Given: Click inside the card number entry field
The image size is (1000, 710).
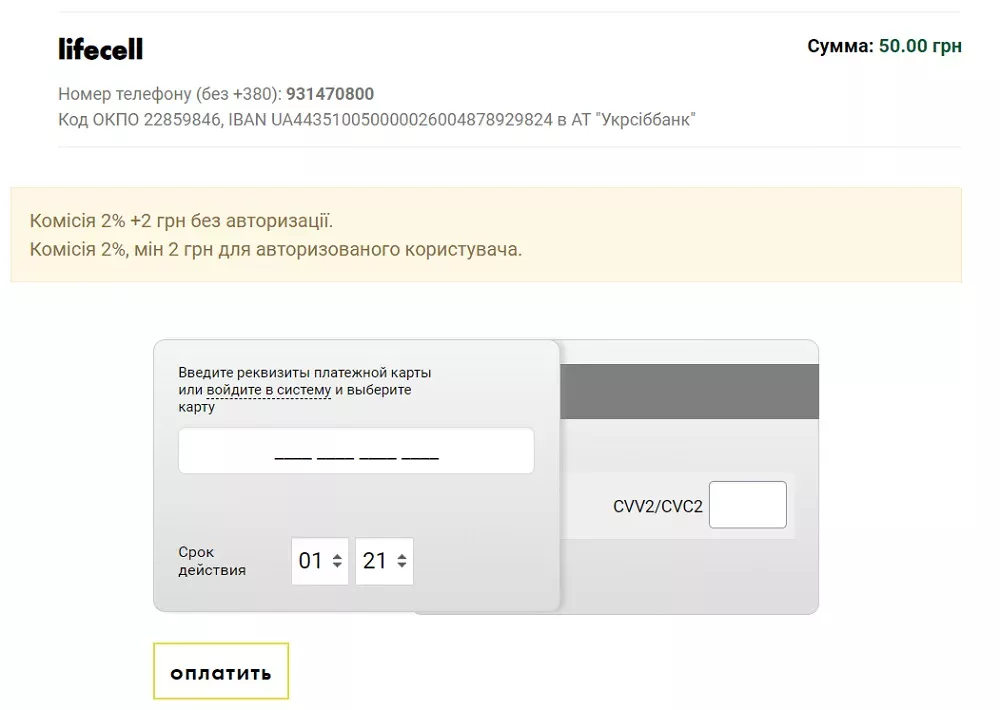Looking at the screenshot, I should tap(356, 450).
